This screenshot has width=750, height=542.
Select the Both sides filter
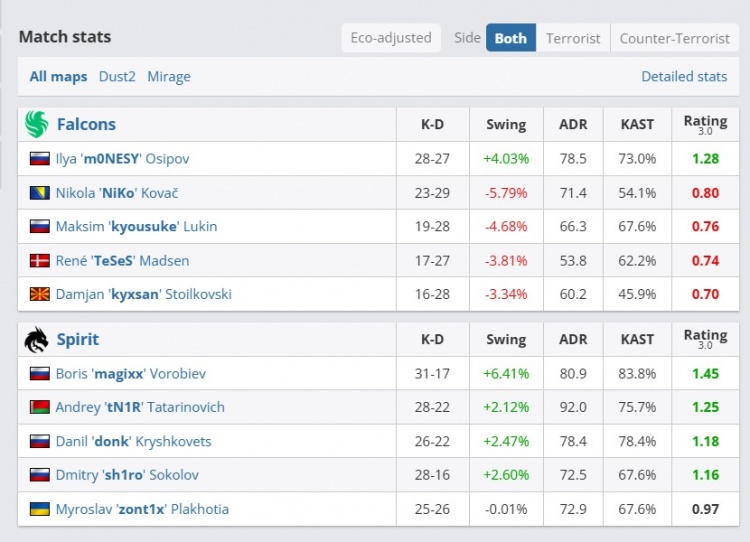coord(510,38)
